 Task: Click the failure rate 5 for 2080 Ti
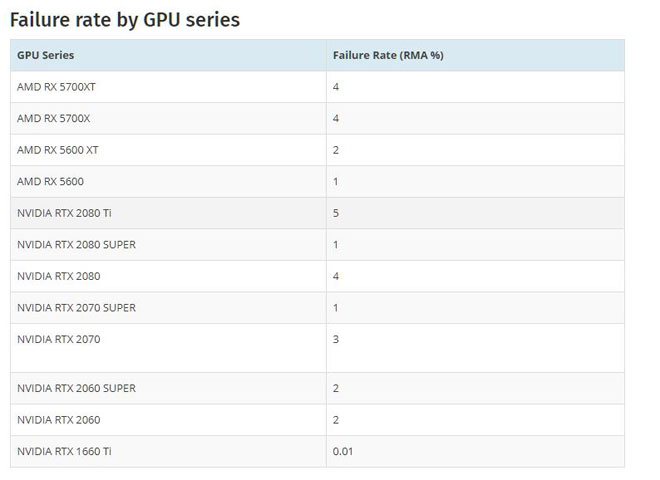pyautogui.click(x=336, y=213)
